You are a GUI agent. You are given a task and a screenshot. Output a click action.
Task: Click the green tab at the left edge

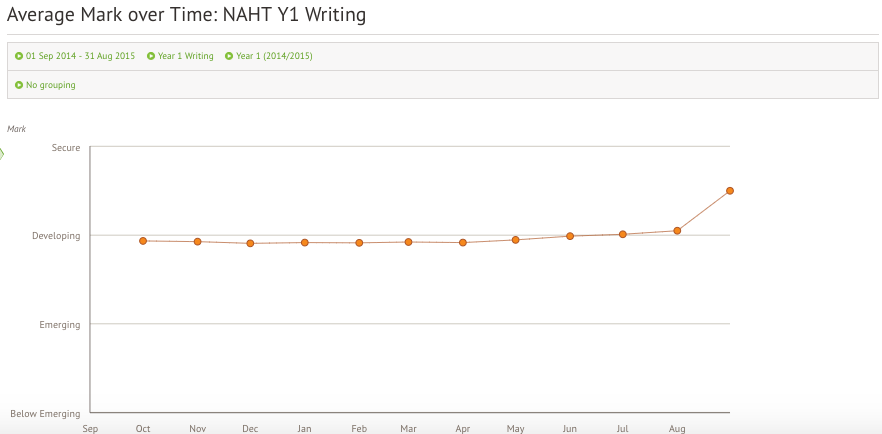[2, 154]
